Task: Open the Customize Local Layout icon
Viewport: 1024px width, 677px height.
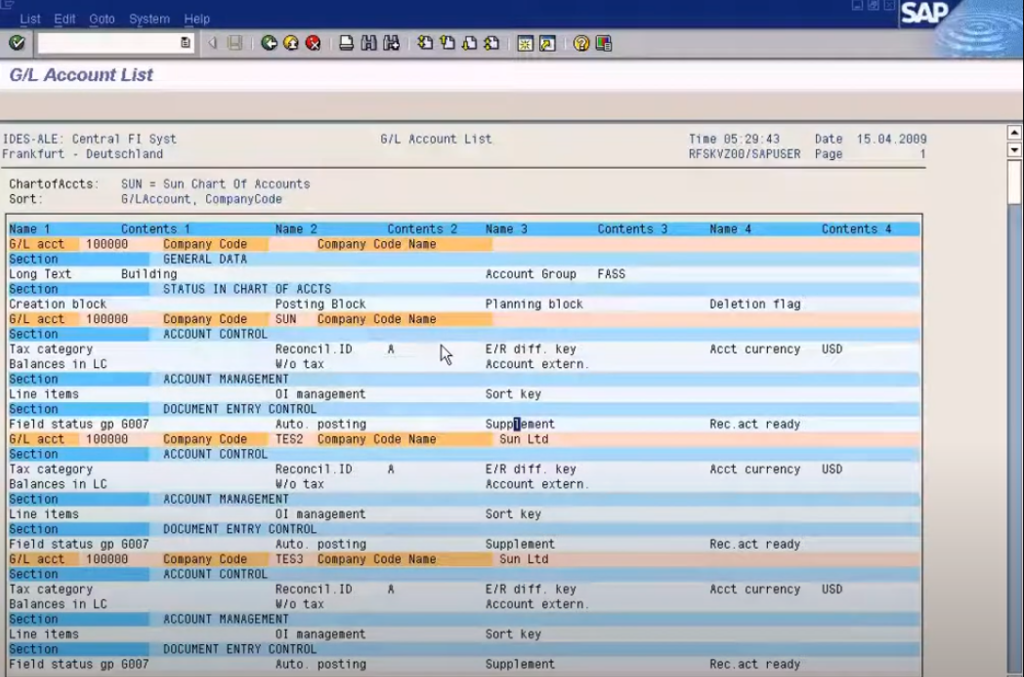Action: [604, 43]
